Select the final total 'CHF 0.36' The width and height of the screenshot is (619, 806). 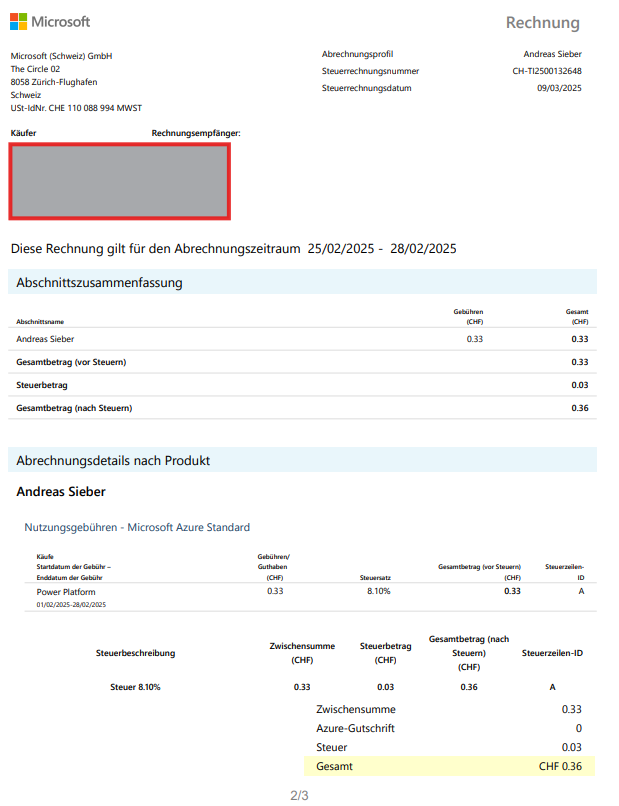tap(560, 766)
